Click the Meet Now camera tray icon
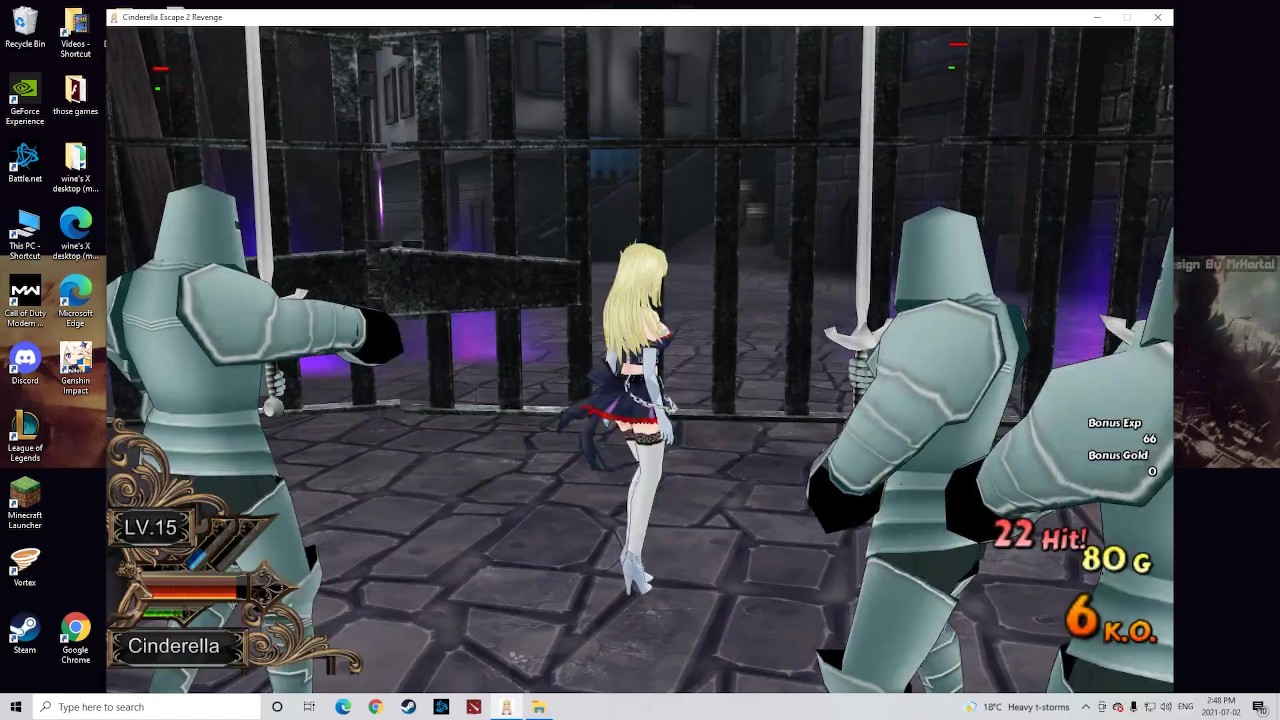 coord(1102,707)
